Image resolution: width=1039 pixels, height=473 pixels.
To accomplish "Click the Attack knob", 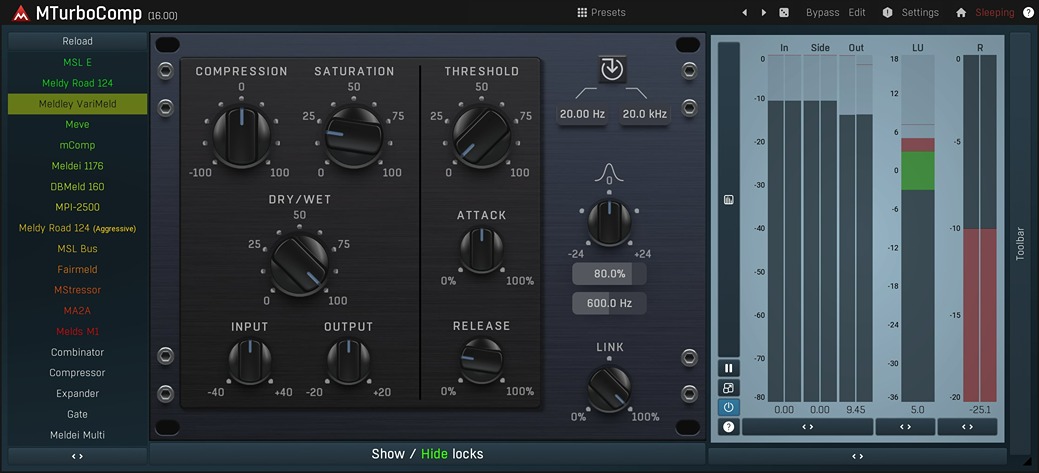I will (x=482, y=249).
